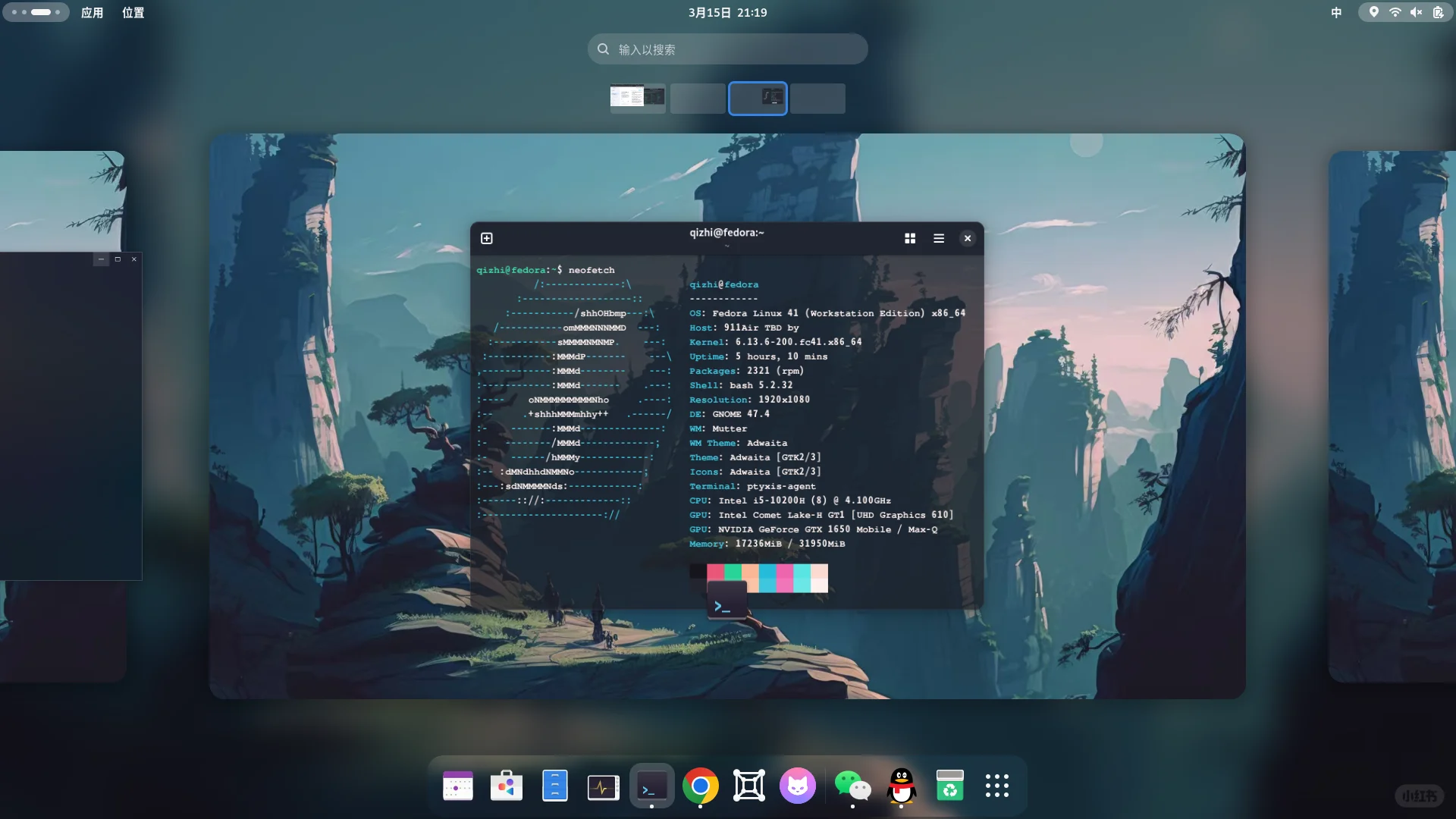Launch Google Chrome from the dock
1456x819 pixels.
701,786
